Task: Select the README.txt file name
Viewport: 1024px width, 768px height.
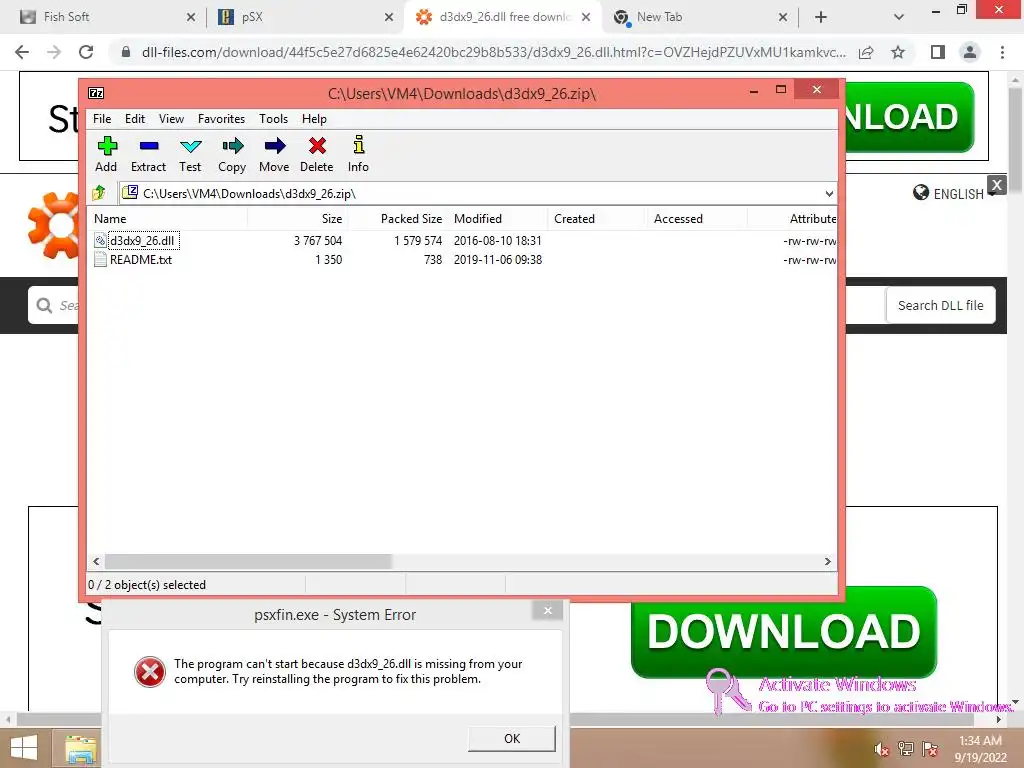Action: click(x=141, y=259)
